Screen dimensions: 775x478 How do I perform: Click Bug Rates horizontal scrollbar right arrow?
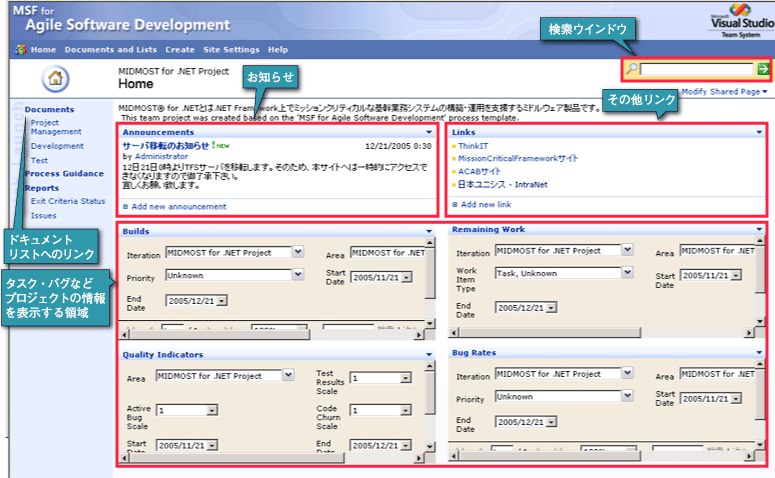tap(749, 456)
